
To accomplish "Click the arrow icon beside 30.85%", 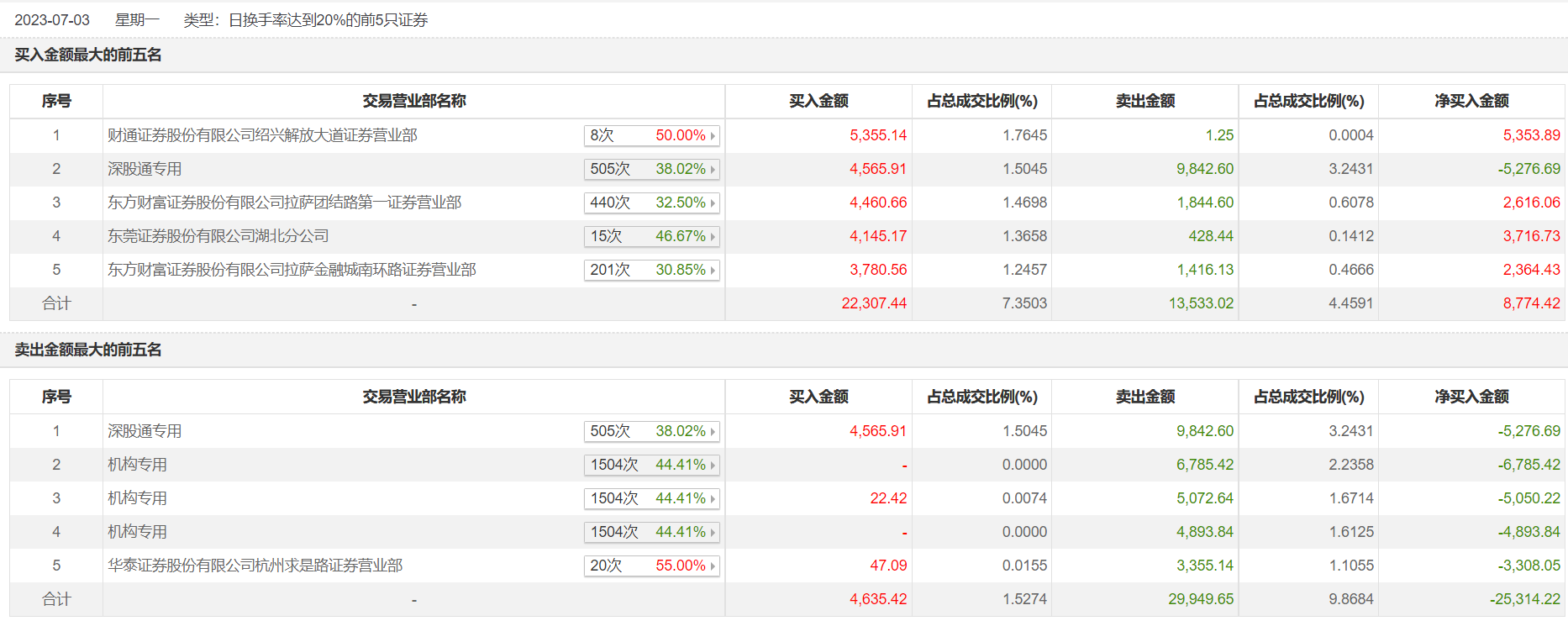I will [713, 271].
